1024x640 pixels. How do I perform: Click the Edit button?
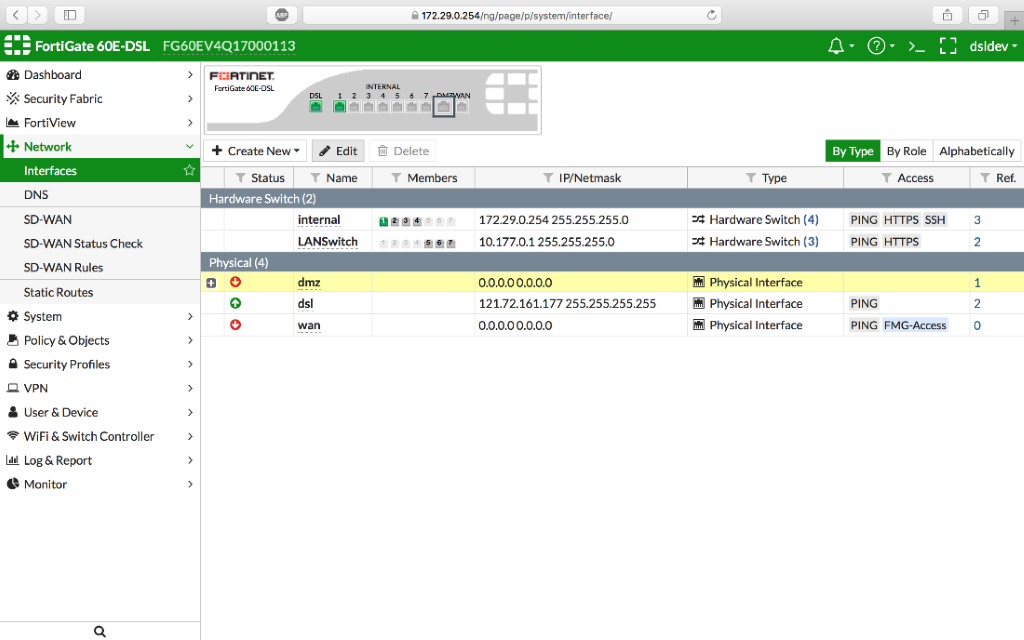338,151
